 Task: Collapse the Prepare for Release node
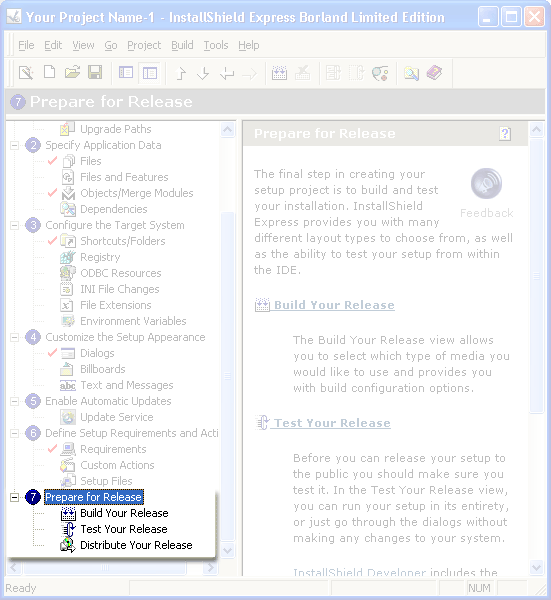pyautogui.click(x=15, y=497)
